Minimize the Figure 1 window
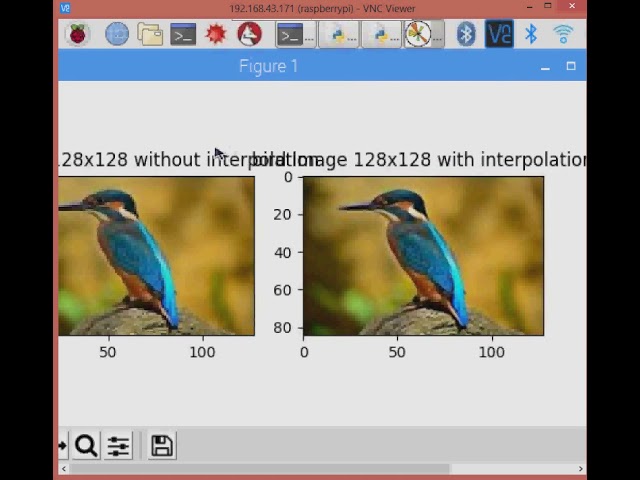Viewport: 640px width, 480px height. [545, 67]
